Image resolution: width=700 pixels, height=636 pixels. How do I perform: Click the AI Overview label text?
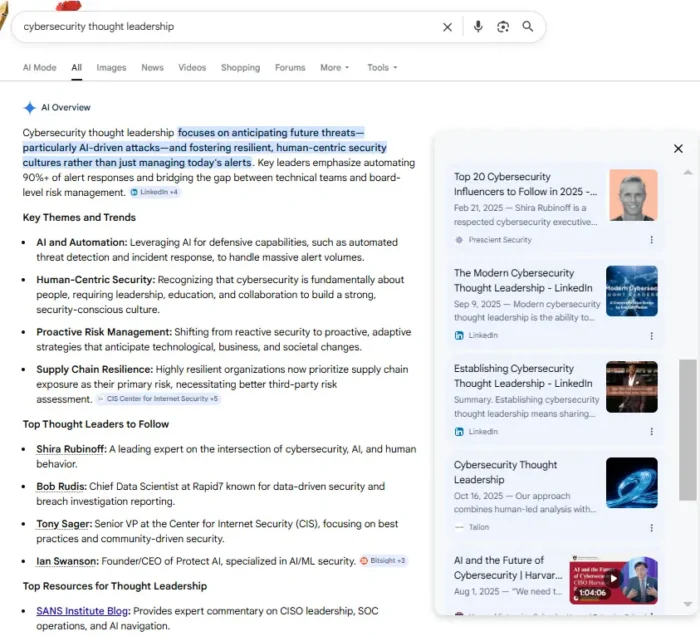coord(66,108)
